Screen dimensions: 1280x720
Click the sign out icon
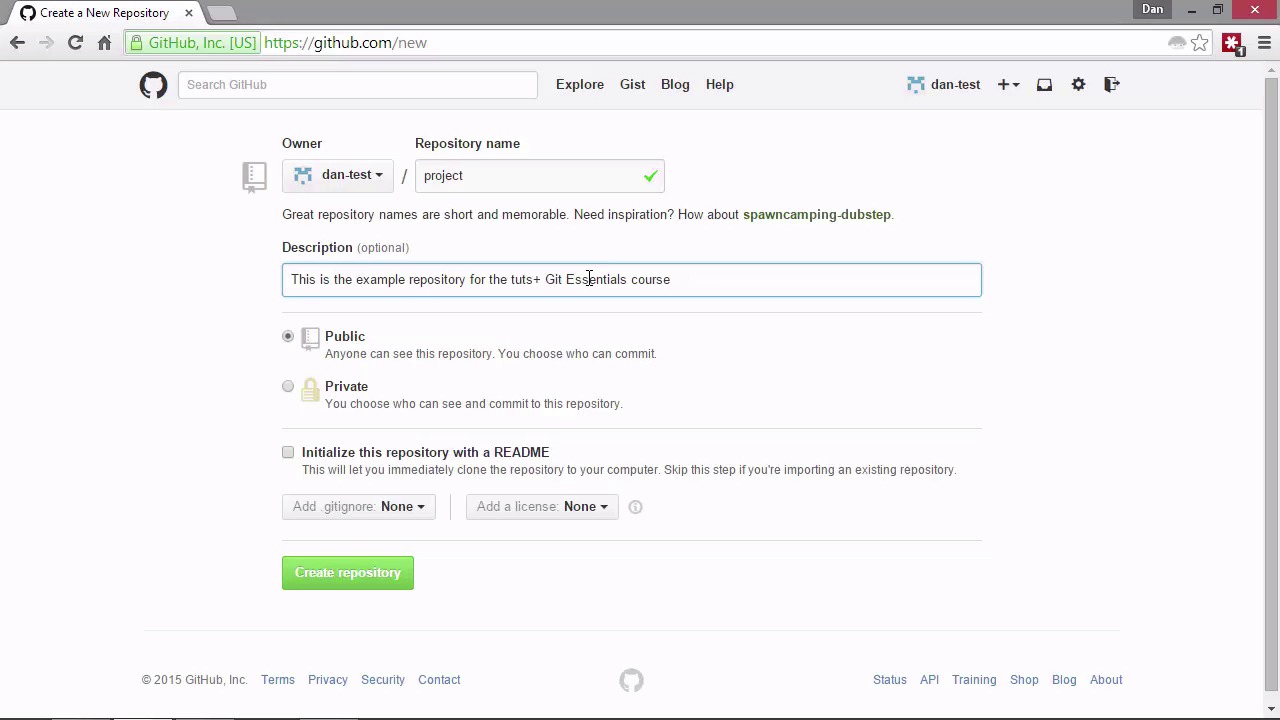pyautogui.click(x=1111, y=85)
